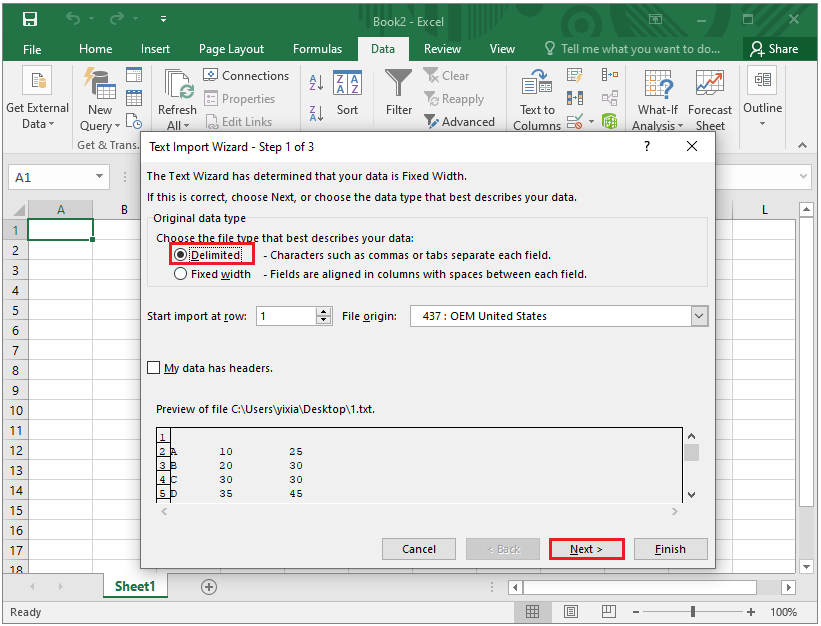821x626 pixels.
Task: Switch to the Formulas ribbon tab
Action: 317,48
